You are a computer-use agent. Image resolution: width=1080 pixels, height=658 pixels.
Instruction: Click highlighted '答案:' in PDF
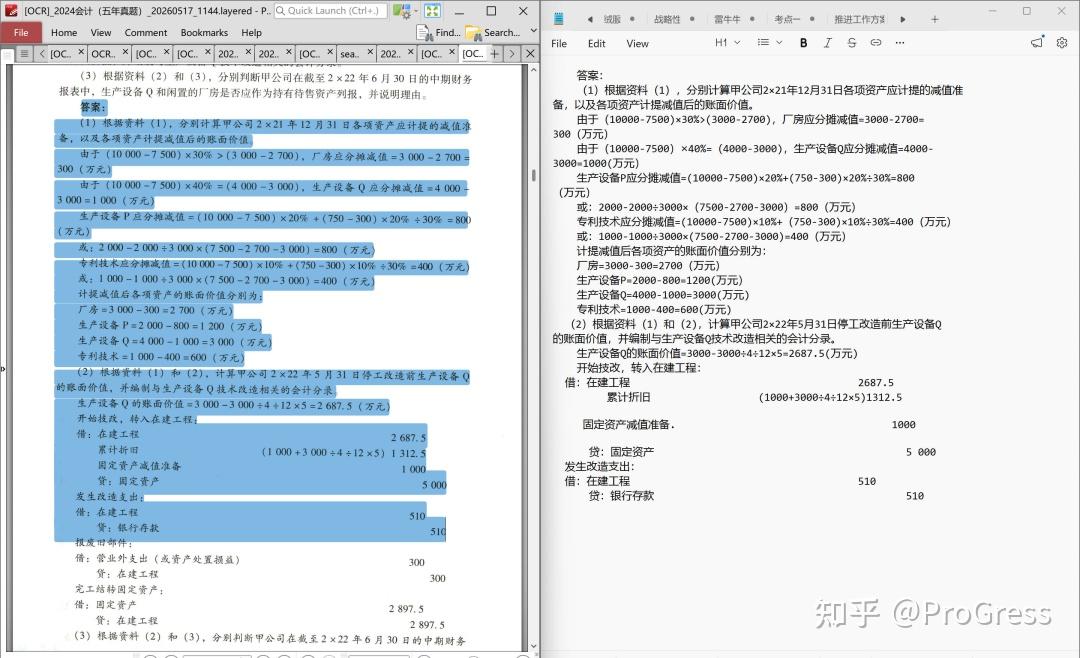click(93, 107)
